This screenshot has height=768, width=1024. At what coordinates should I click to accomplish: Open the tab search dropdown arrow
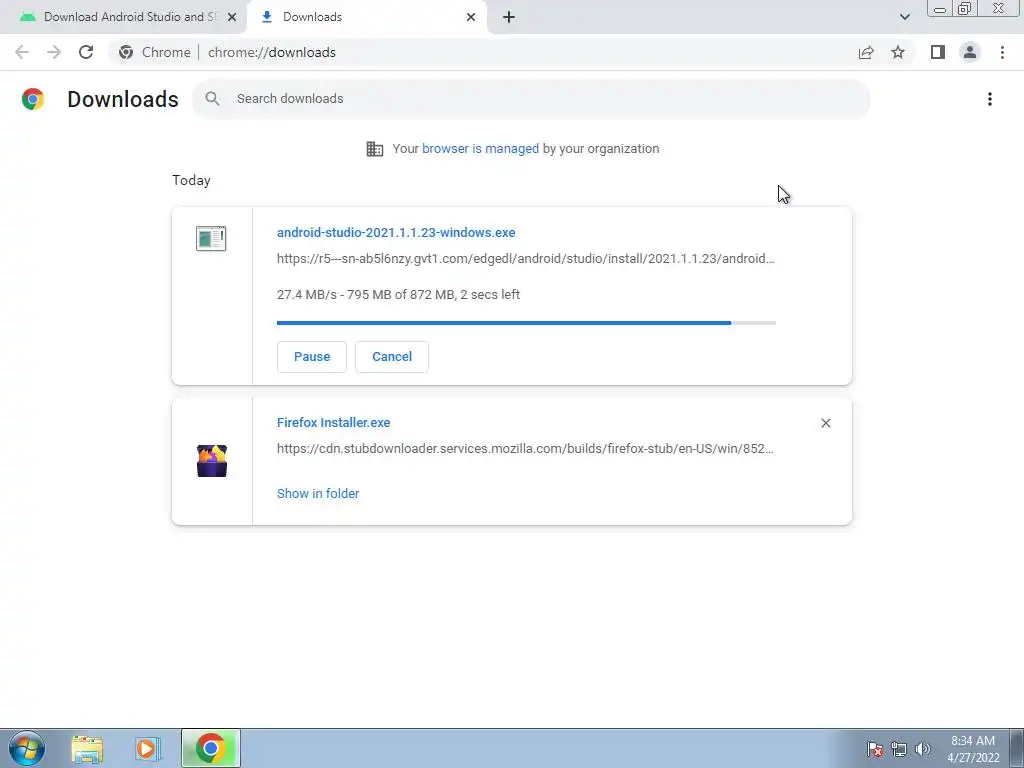904,17
